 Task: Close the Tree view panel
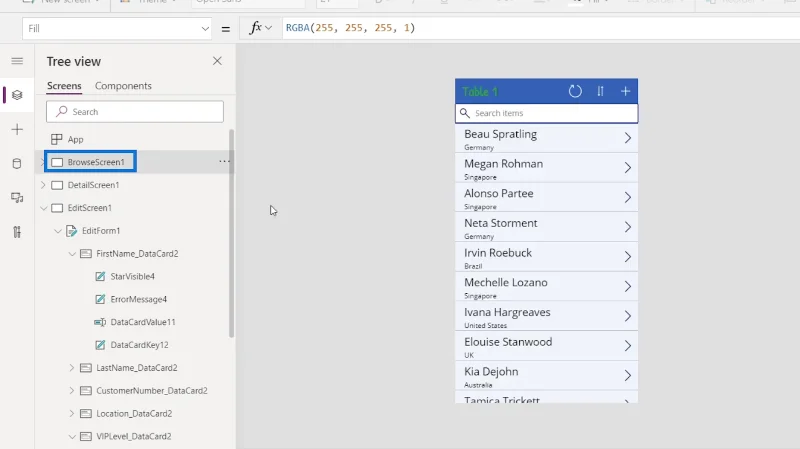tap(217, 61)
